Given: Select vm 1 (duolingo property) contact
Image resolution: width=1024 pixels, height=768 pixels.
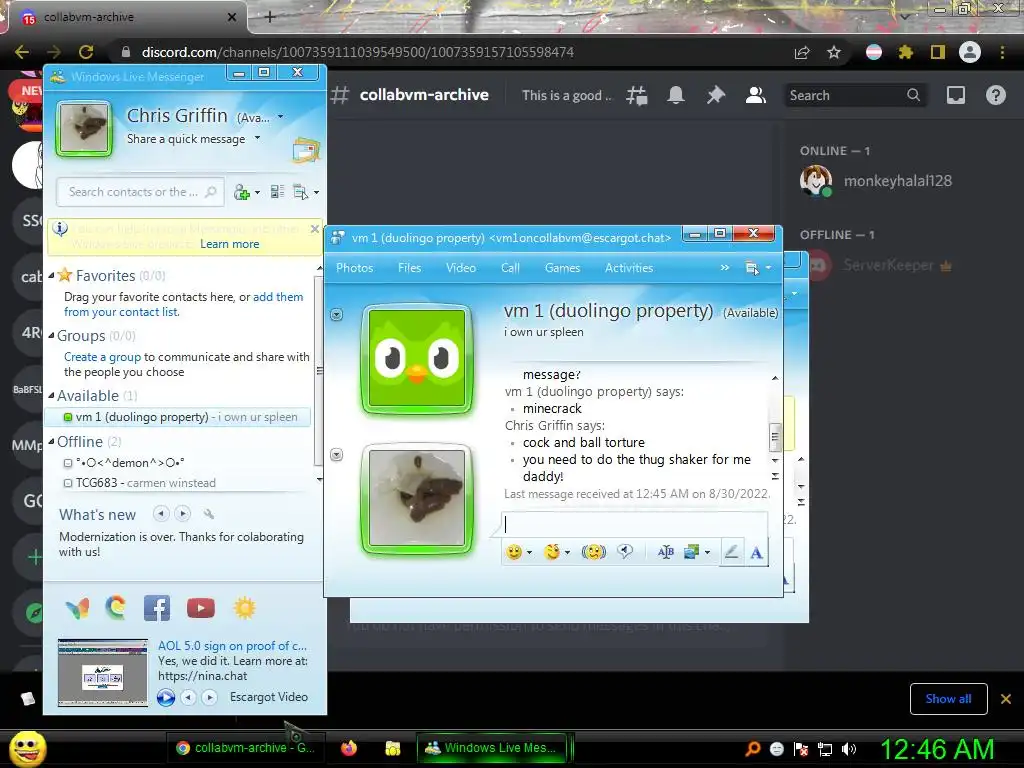Looking at the screenshot, I should (178, 417).
